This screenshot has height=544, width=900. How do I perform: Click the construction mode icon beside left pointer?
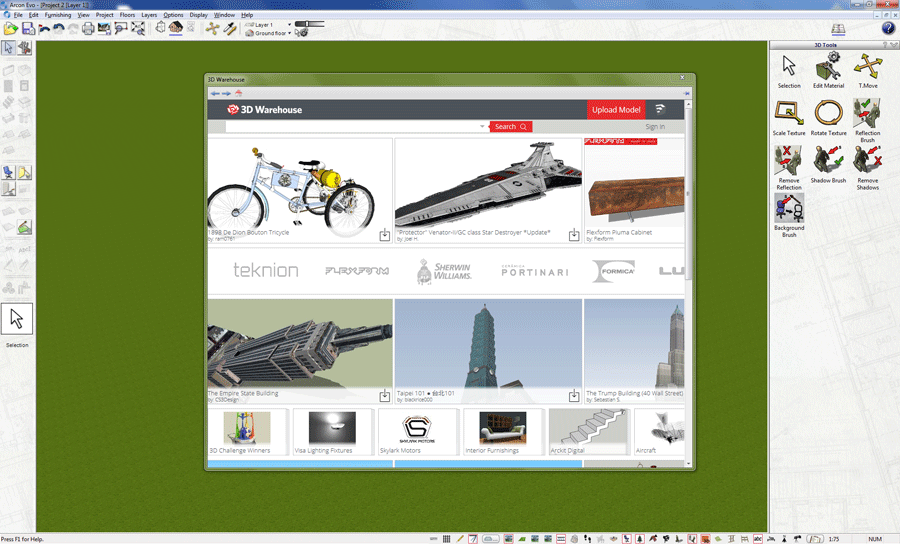point(25,48)
